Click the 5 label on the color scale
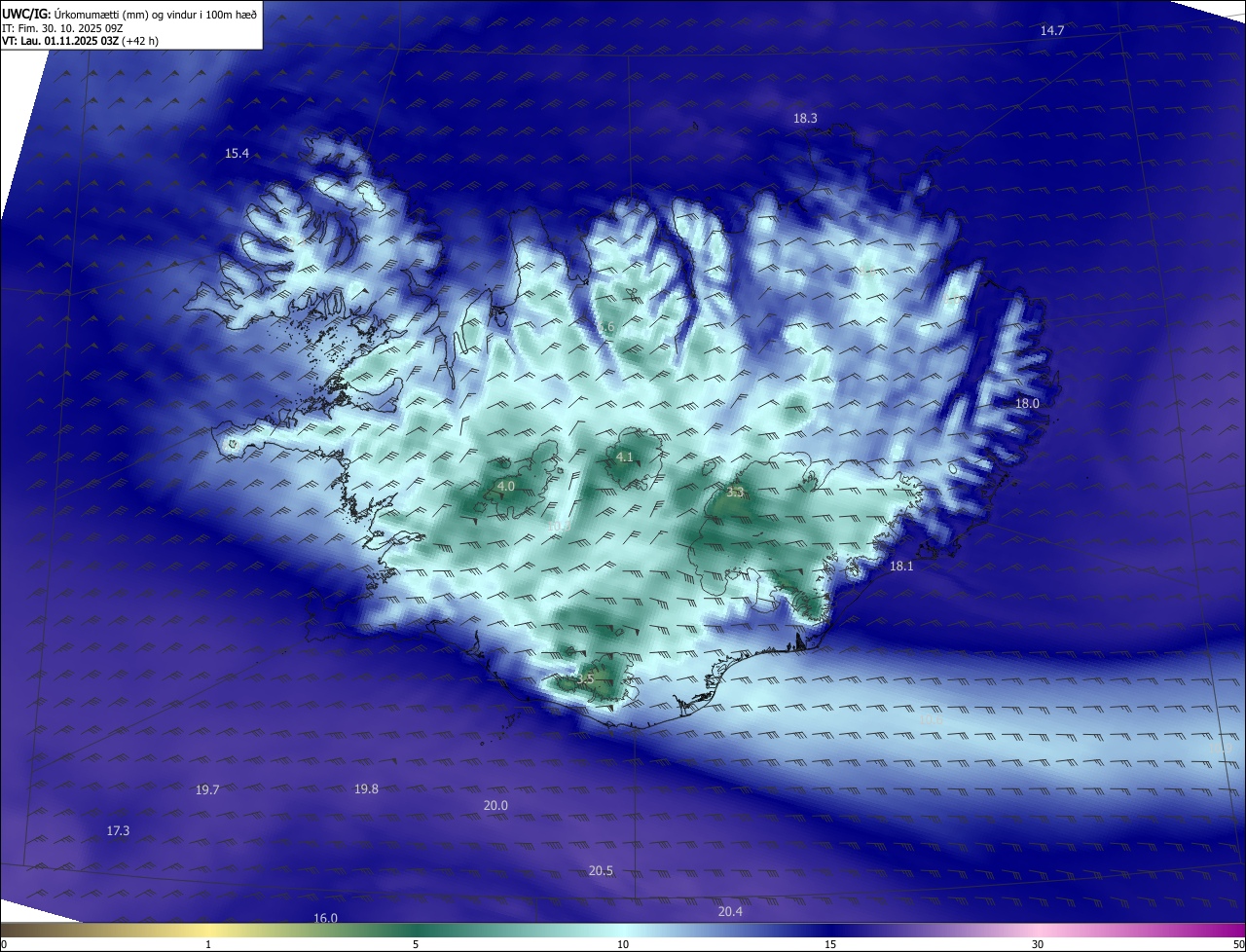Image resolution: width=1246 pixels, height=952 pixels. pyautogui.click(x=416, y=944)
